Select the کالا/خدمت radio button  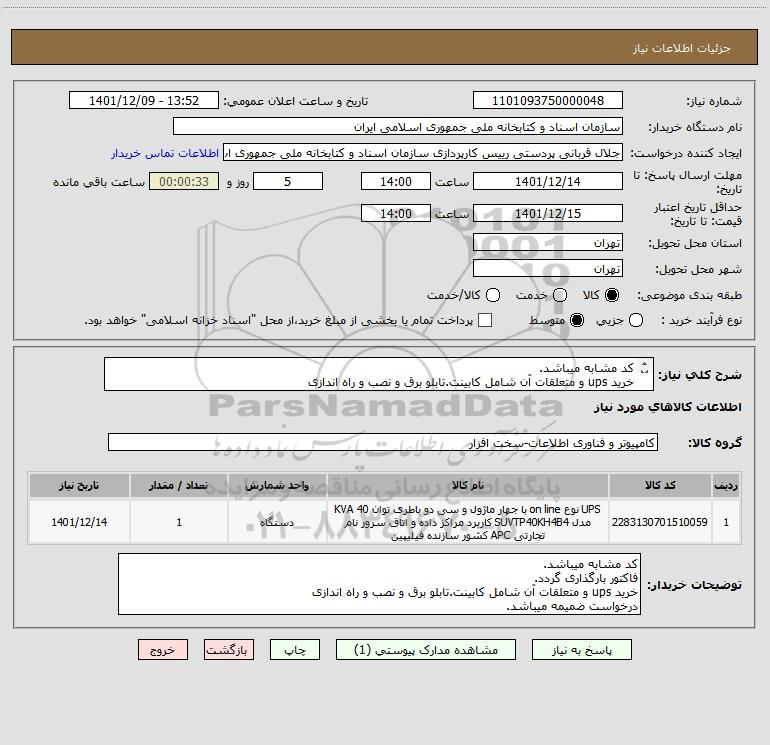pyautogui.click(x=493, y=295)
